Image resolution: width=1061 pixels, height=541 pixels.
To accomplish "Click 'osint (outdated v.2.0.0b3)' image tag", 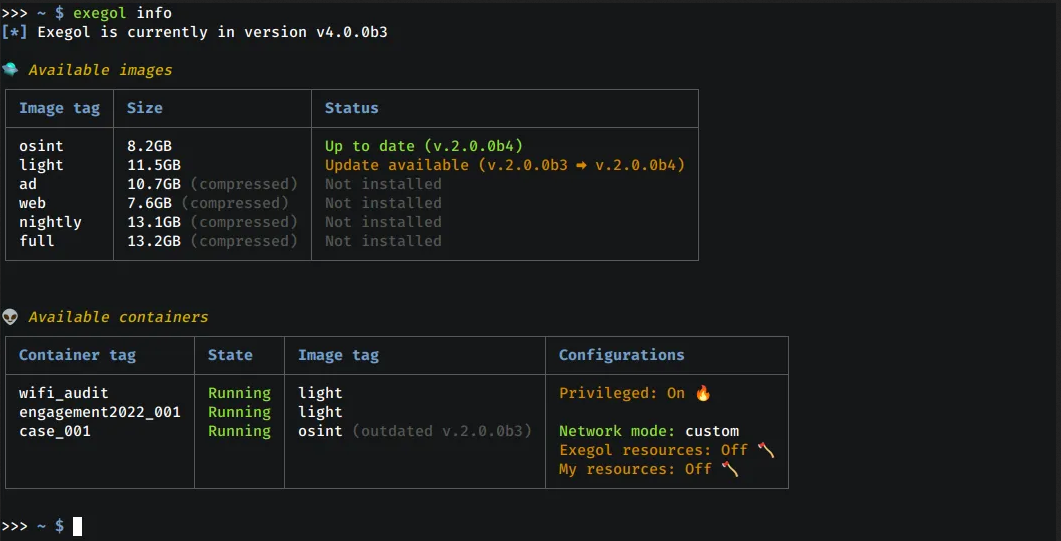I will [415, 431].
